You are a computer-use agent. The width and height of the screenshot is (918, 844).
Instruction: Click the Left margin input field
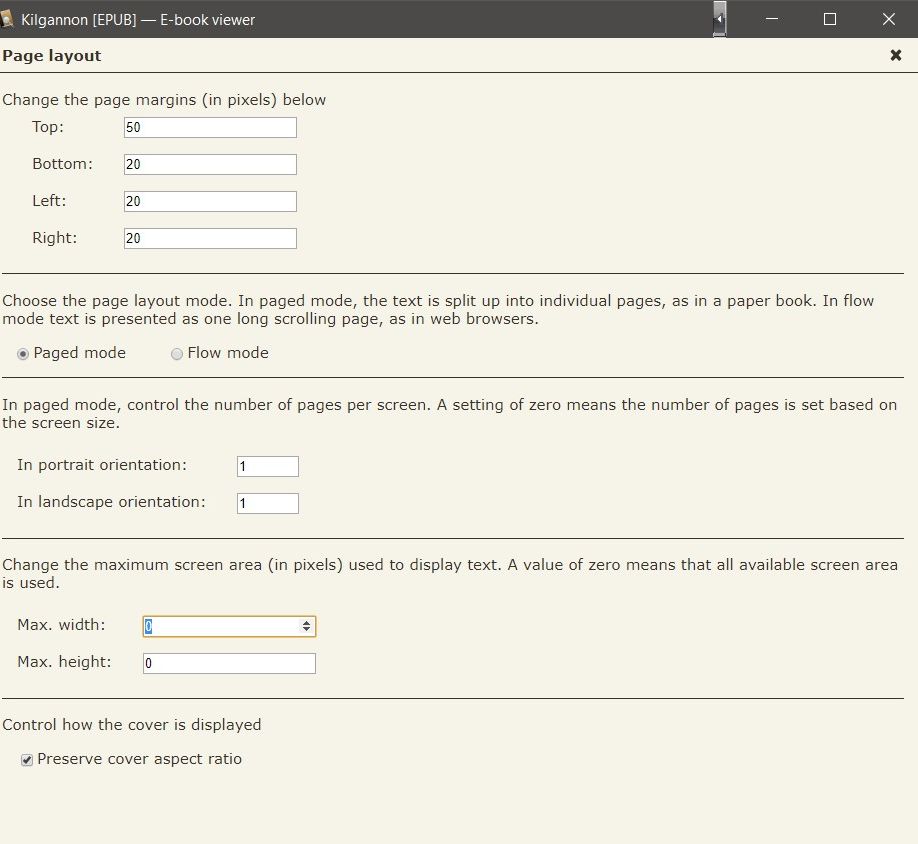click(210, 201)
